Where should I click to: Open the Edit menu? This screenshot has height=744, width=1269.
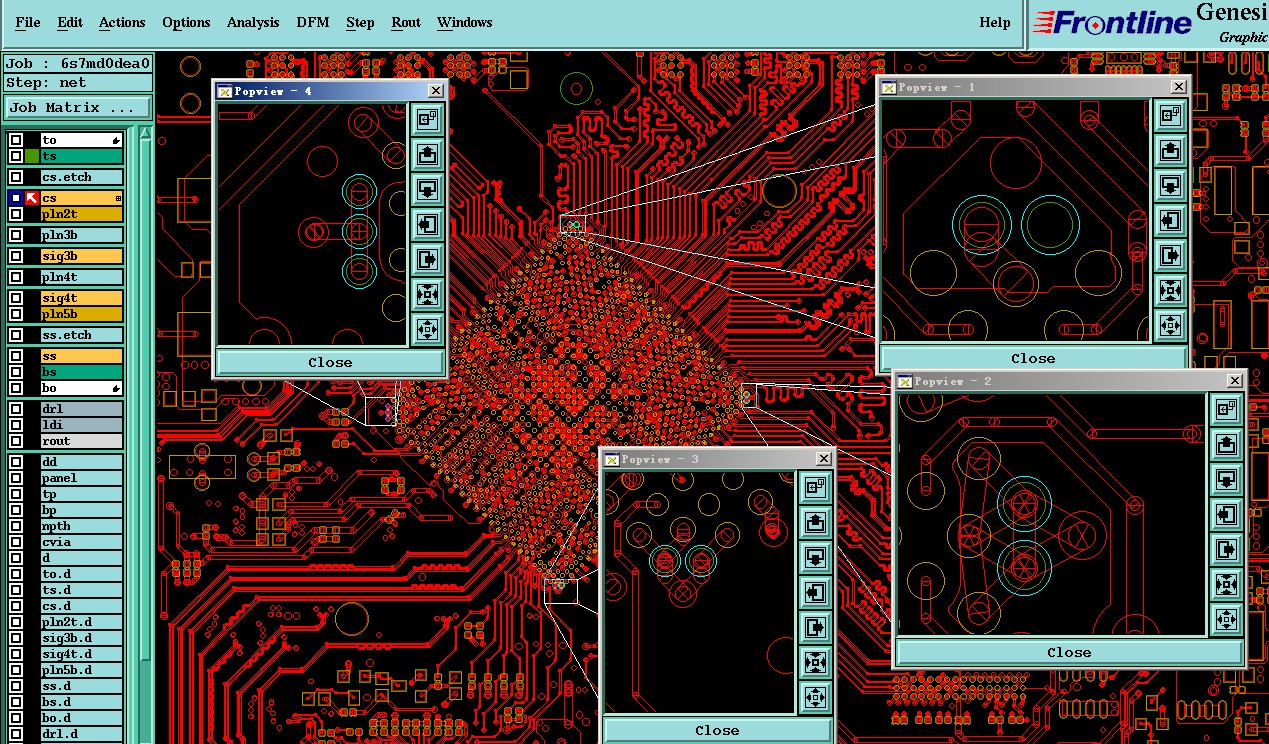tap(70, 22)
